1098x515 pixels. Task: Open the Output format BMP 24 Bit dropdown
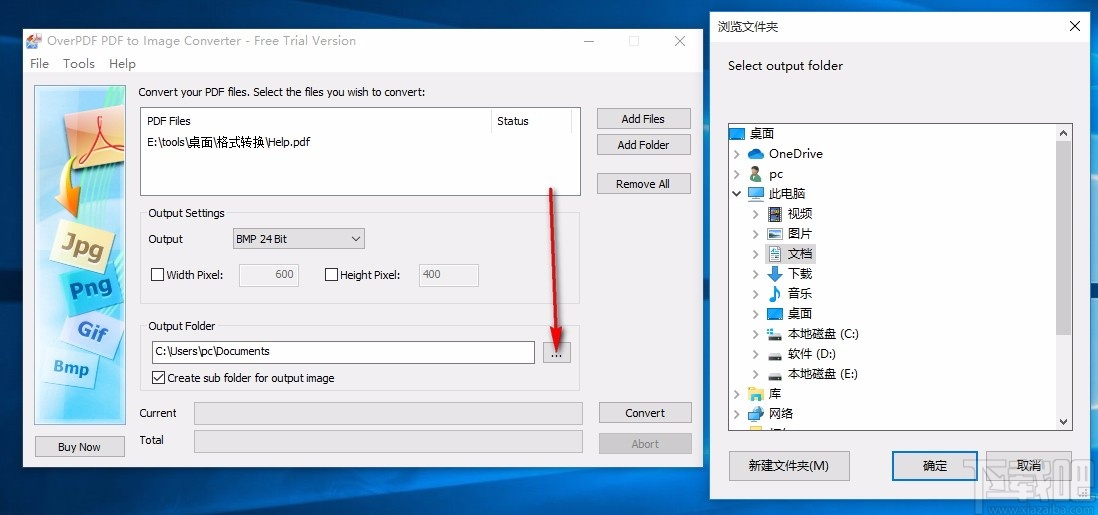click(x=298, y=239)
